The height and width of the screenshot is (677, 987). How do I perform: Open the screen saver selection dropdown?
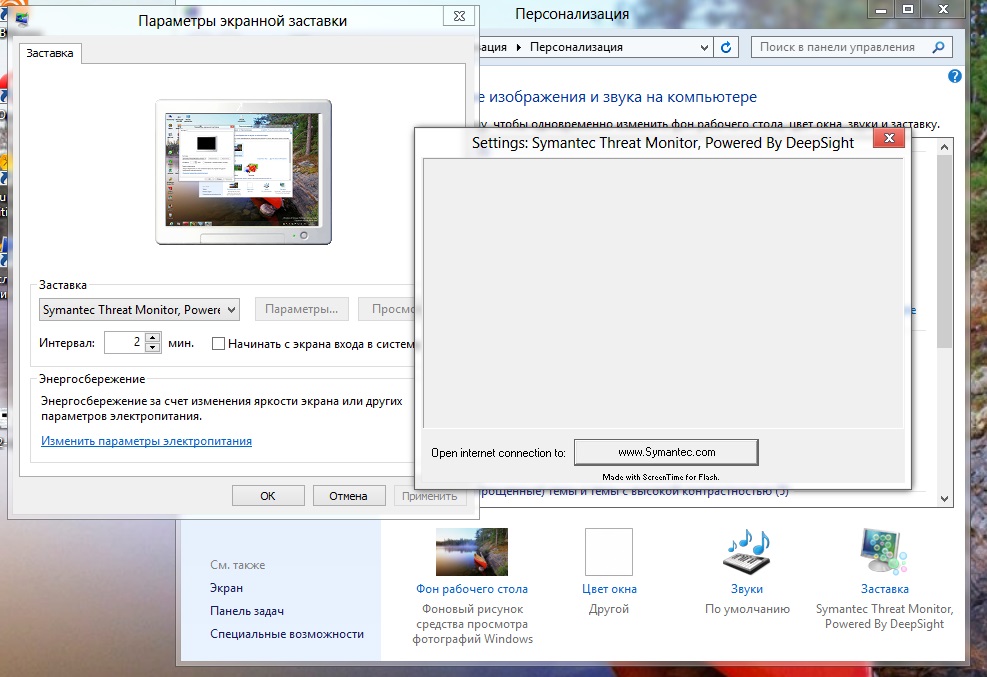139,310
